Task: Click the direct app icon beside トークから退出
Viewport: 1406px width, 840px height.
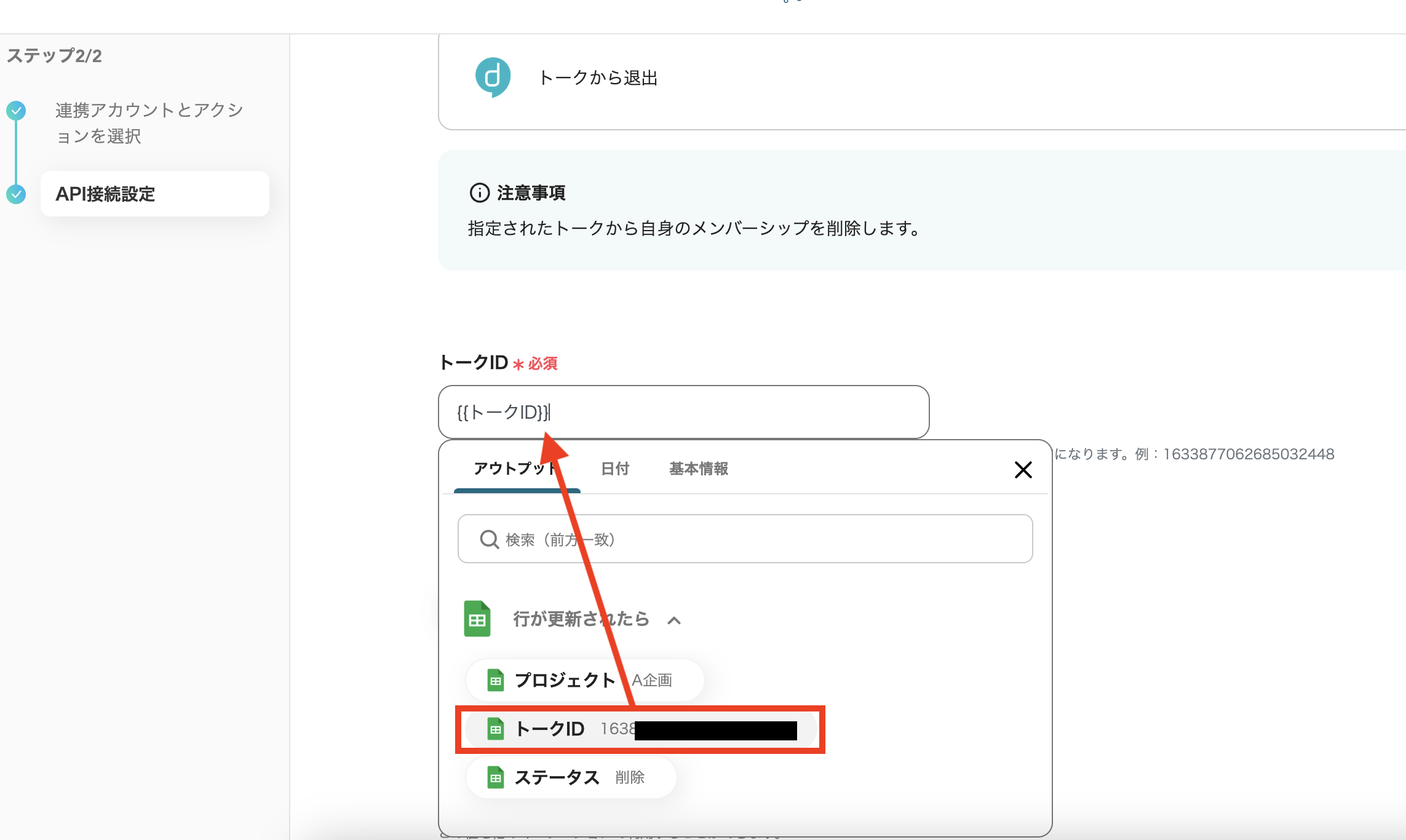Action: (x=493, y=77)
